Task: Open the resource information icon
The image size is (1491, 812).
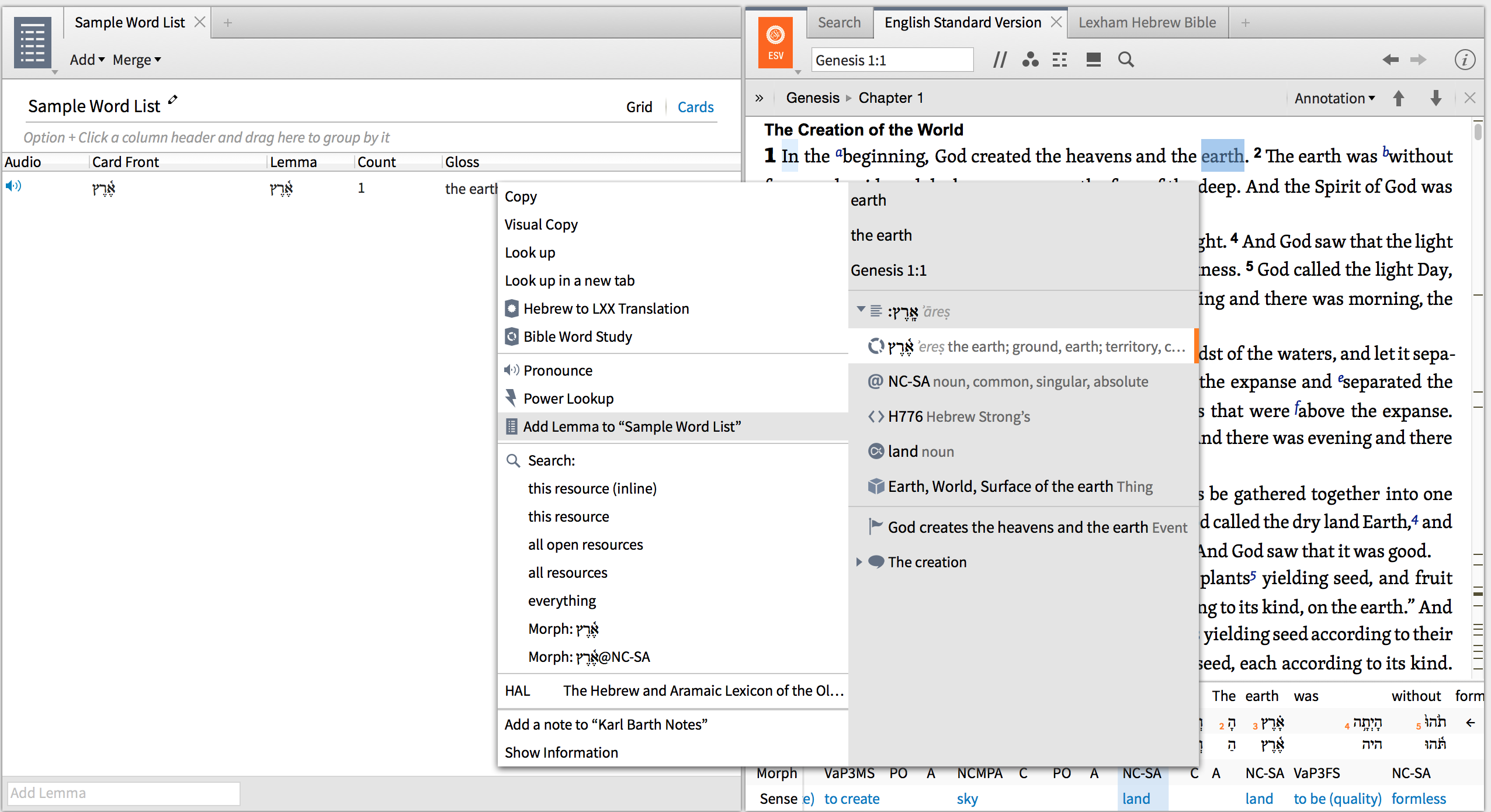Action: 1464,60
